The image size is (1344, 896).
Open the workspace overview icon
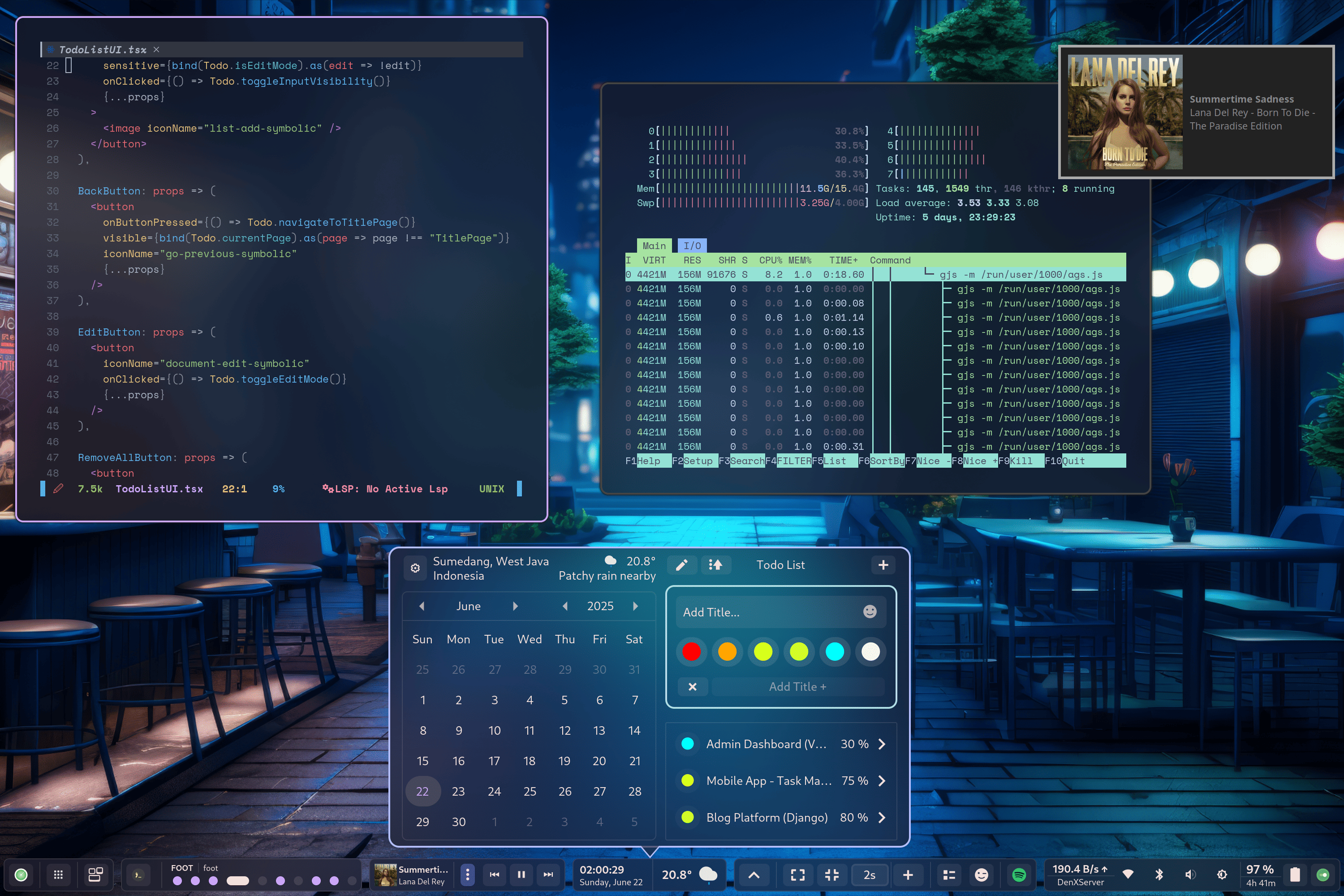[x=95, y=875]
